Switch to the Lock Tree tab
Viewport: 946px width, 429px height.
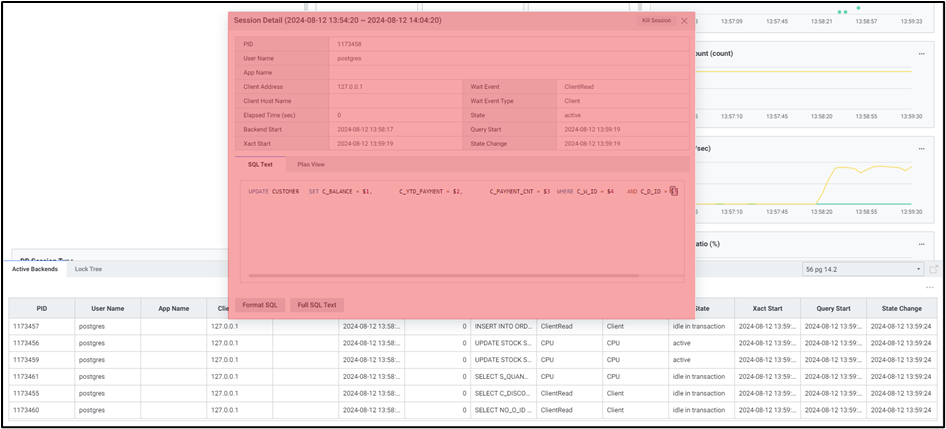point(88,269)
